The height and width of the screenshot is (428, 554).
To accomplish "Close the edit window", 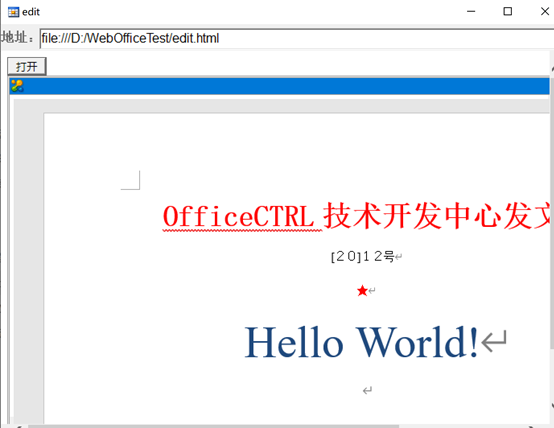I will click(x=544, y=12).
